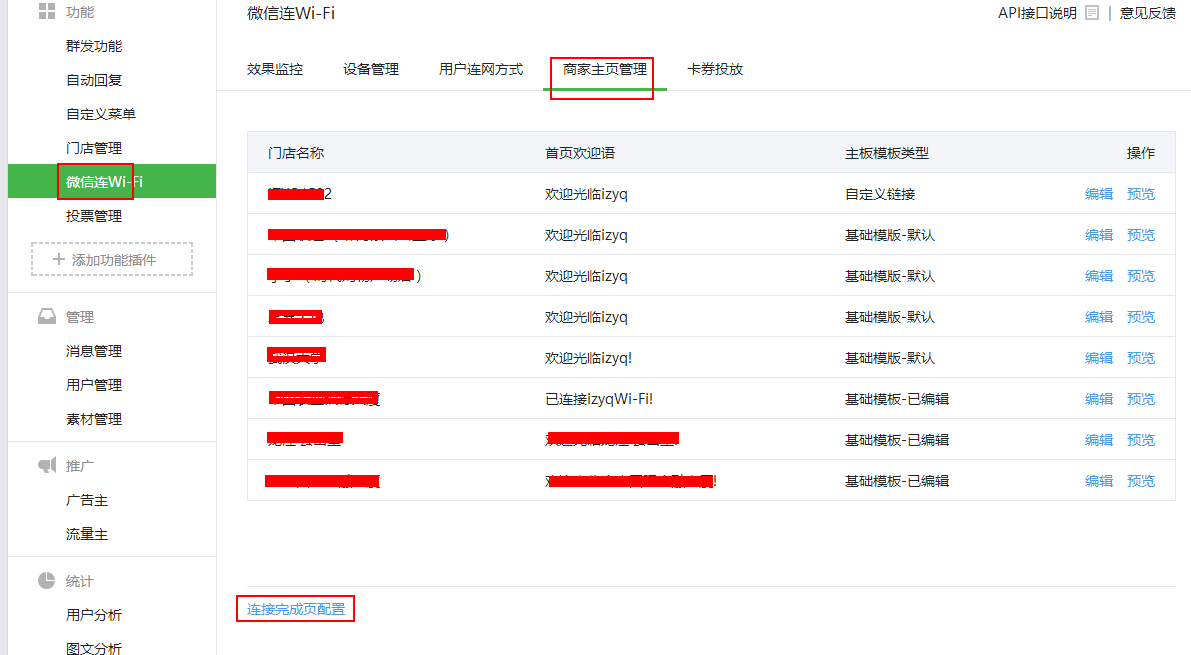Viewport: 1191px width, 655px height.
Task: Click the 管理 inbox icon
Action: click(x=47, y=317)
